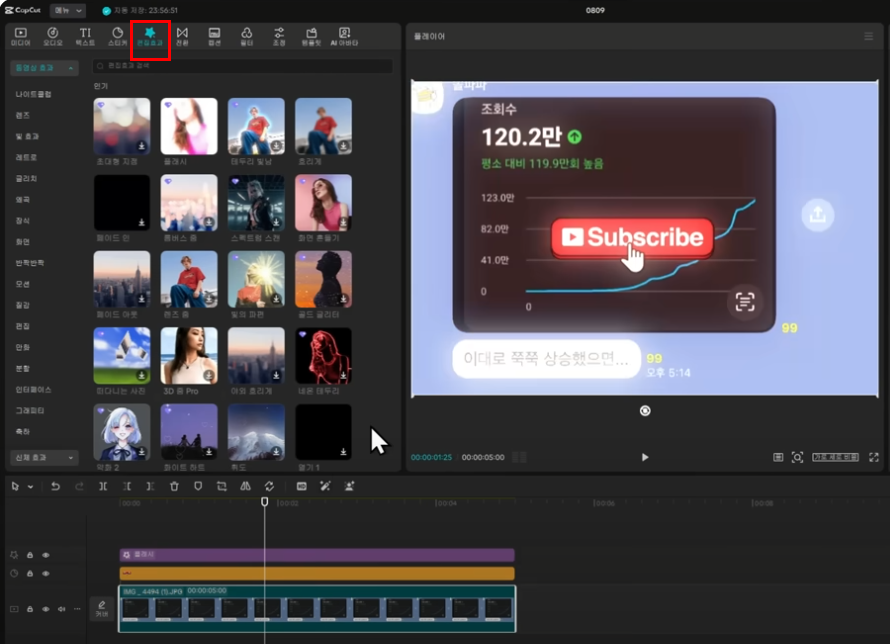The image size is (890, 644).
Task: Select the 글리치 effect category
Action: (26, 178)
